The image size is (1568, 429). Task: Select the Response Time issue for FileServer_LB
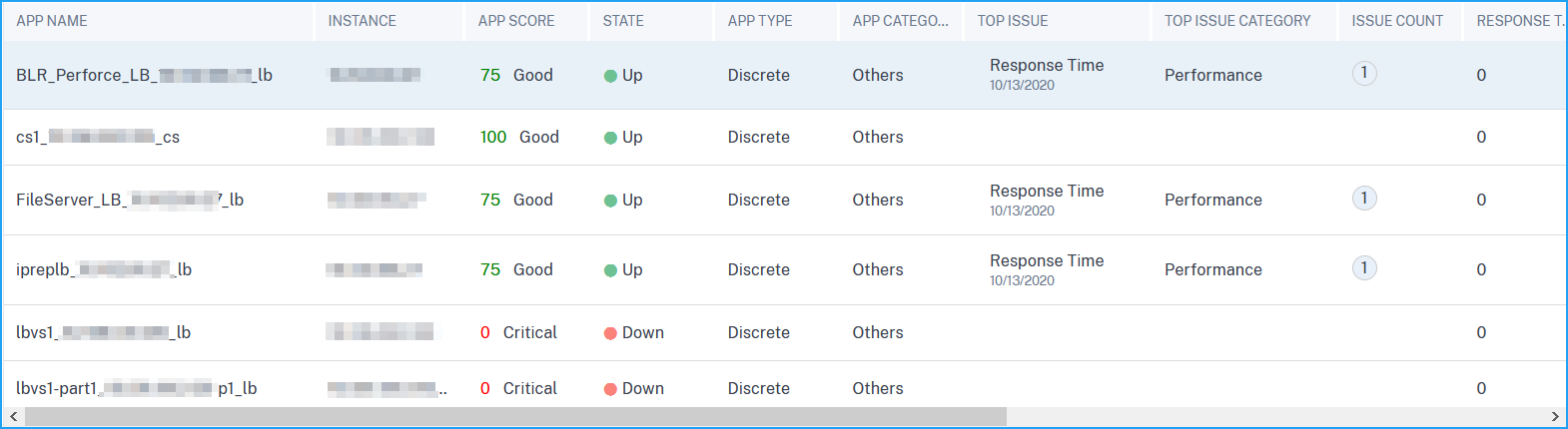pyautogui.click(x=1047, y=191)
